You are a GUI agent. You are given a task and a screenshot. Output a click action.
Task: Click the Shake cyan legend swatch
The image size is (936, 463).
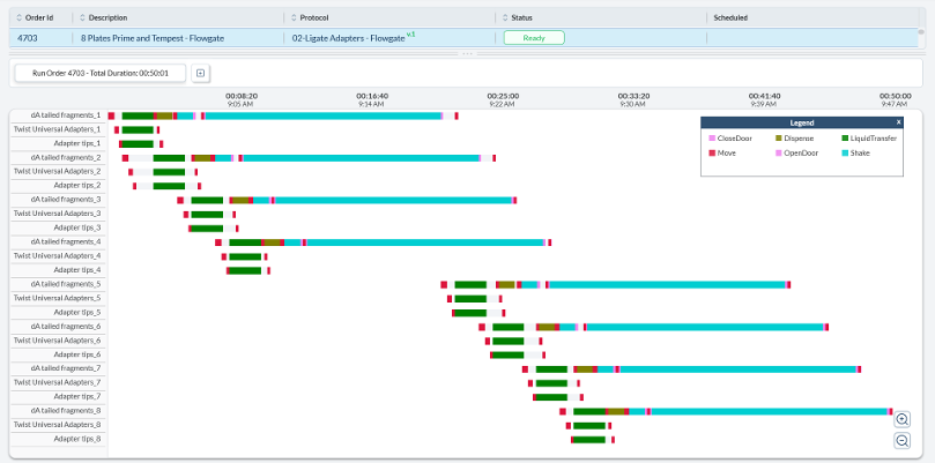point(843,153)
